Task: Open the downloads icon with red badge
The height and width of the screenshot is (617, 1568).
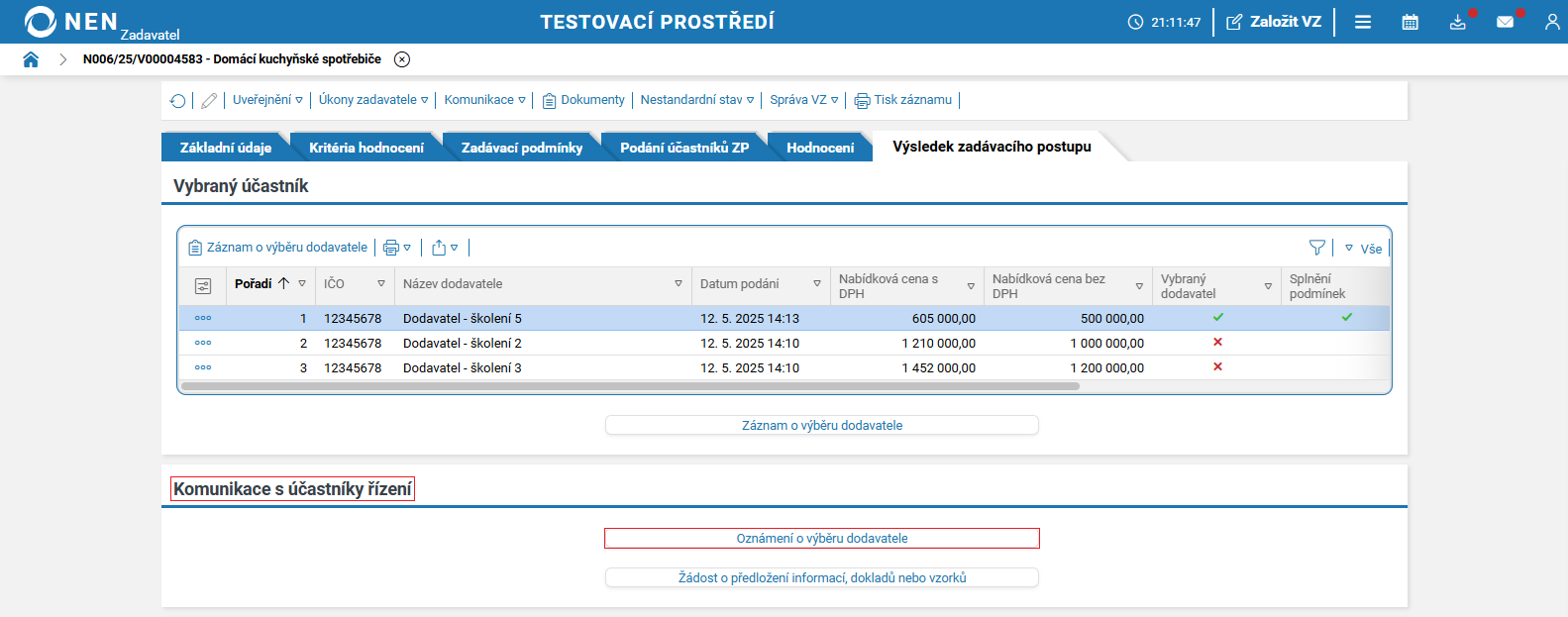Action: (1458, 22)
